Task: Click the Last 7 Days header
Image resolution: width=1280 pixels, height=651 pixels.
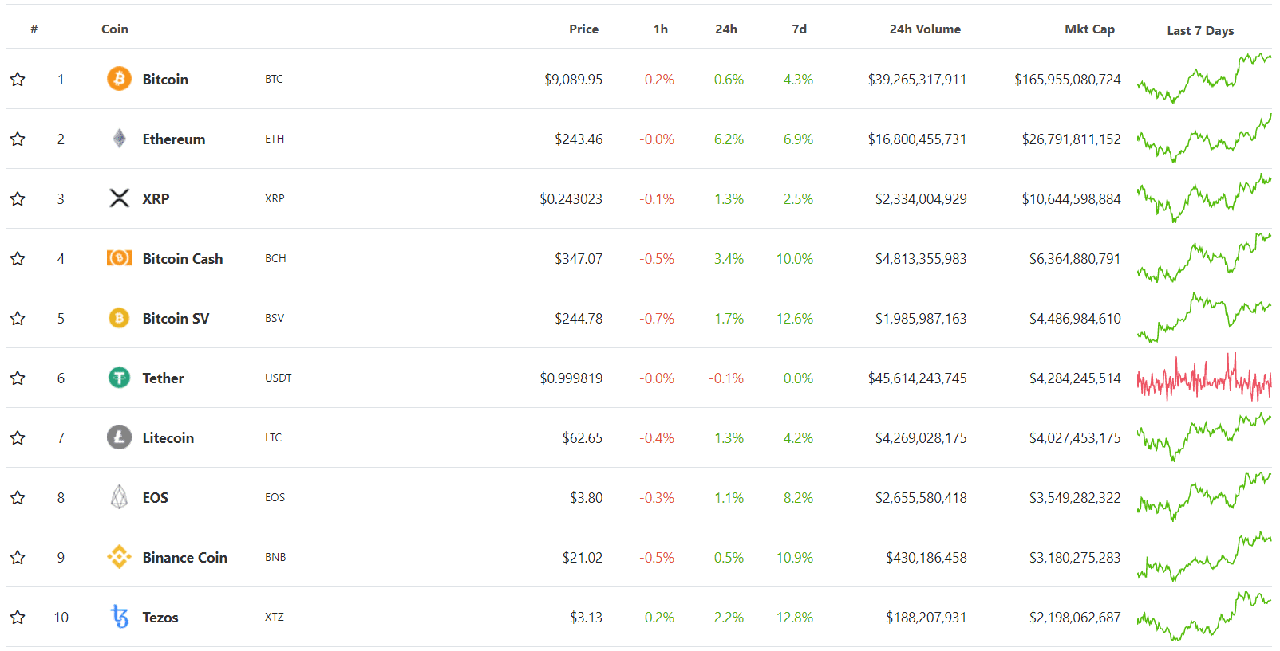Action: [x=1200, y=30]
